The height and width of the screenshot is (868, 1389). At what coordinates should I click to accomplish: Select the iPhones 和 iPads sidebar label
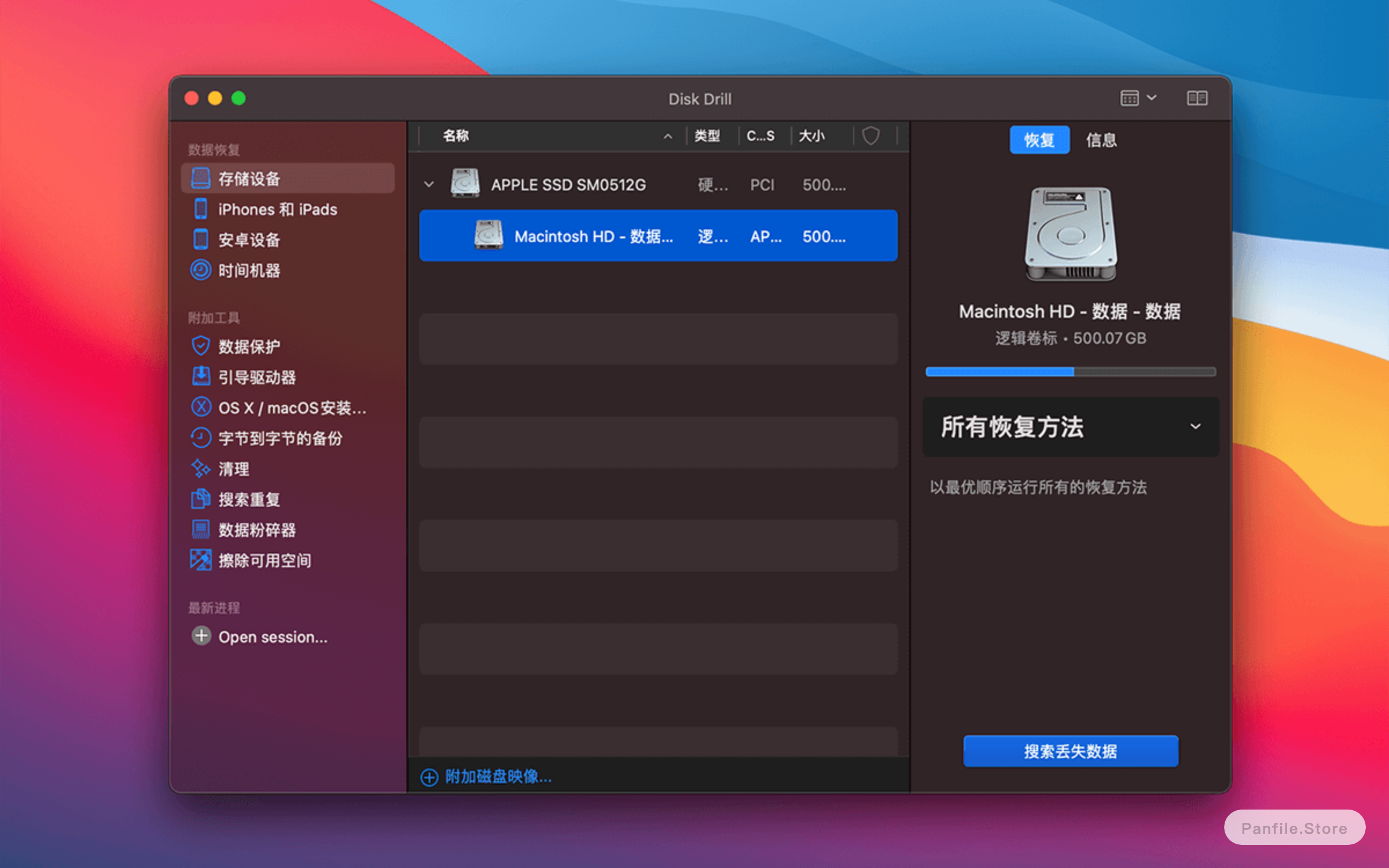click(278, 209)
